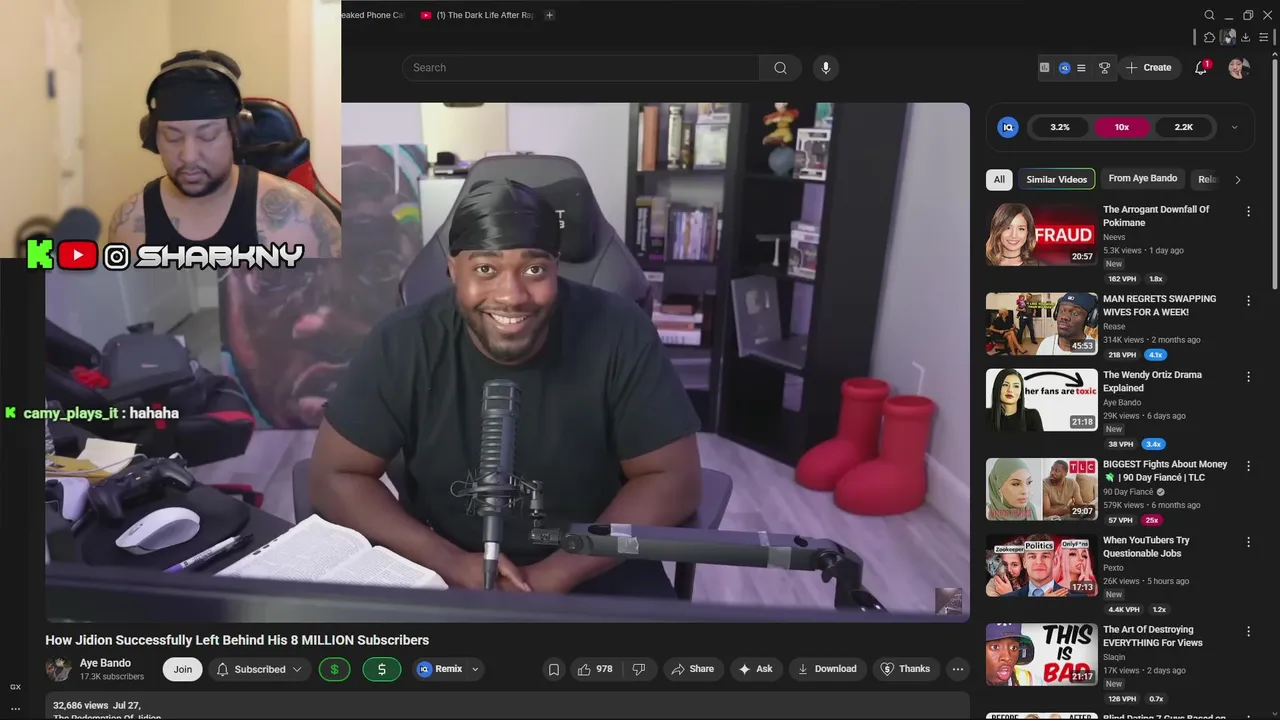
Task: Click the YouTube search magnifier button
Action: pyautogui.click(x=780, y=68)
